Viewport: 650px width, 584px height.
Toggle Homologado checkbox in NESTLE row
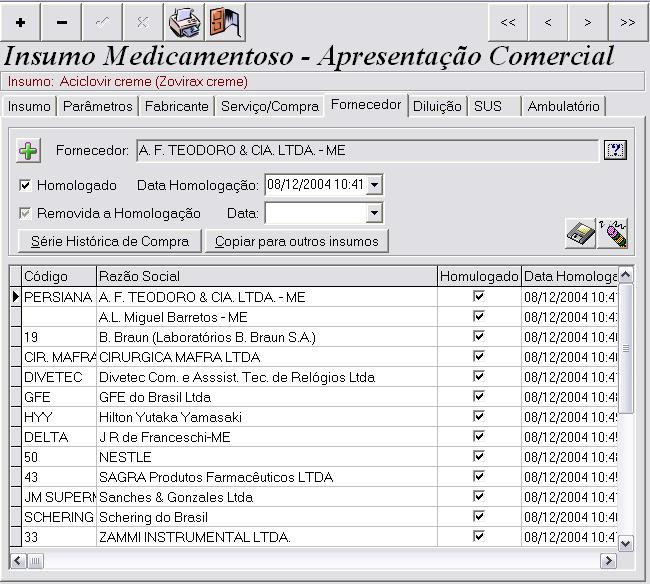coord(478,457)
